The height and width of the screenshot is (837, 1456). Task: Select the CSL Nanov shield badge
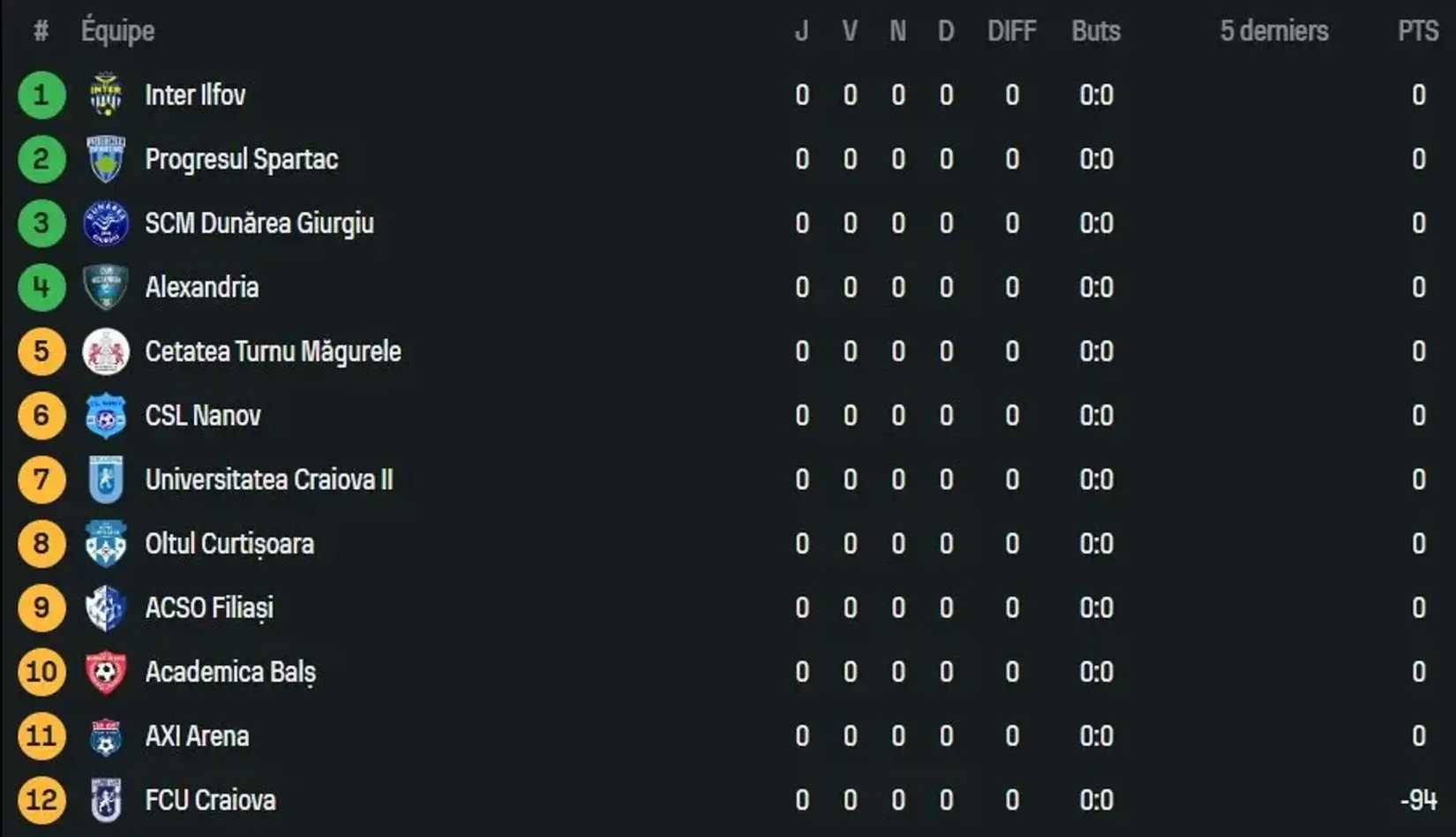(105, 415)
